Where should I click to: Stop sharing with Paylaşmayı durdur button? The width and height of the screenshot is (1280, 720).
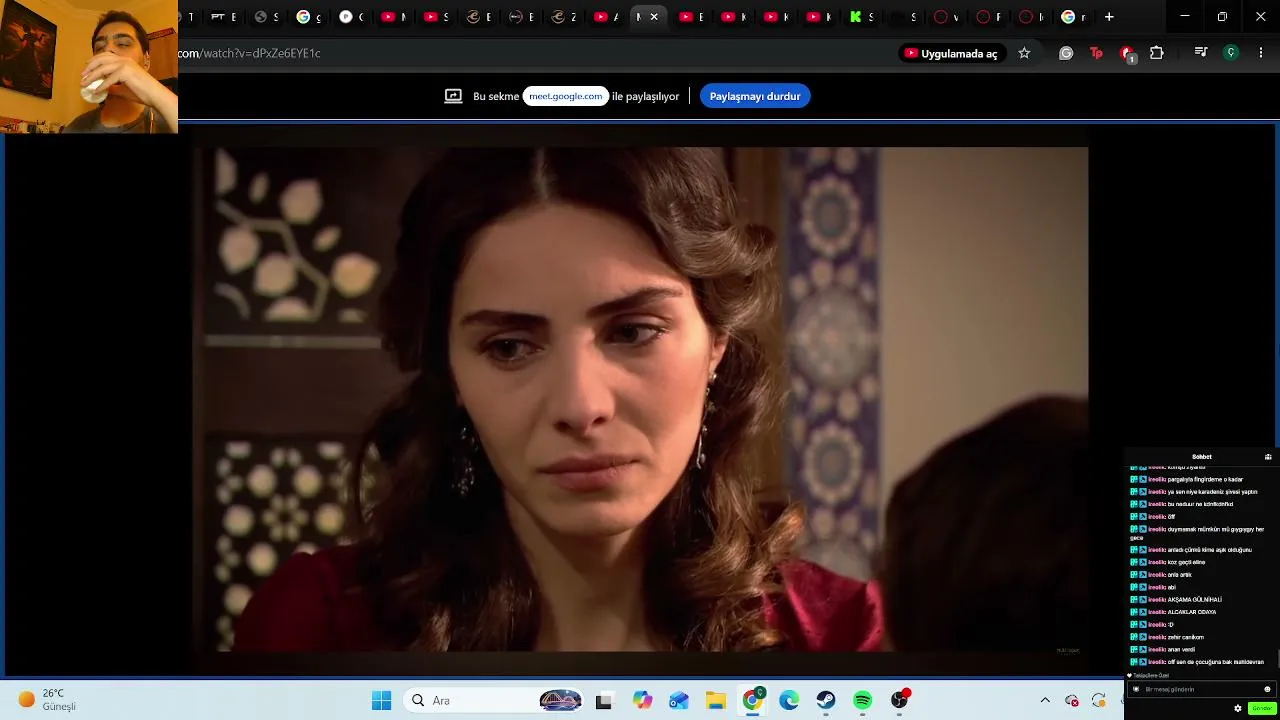(x=755, y=96)
